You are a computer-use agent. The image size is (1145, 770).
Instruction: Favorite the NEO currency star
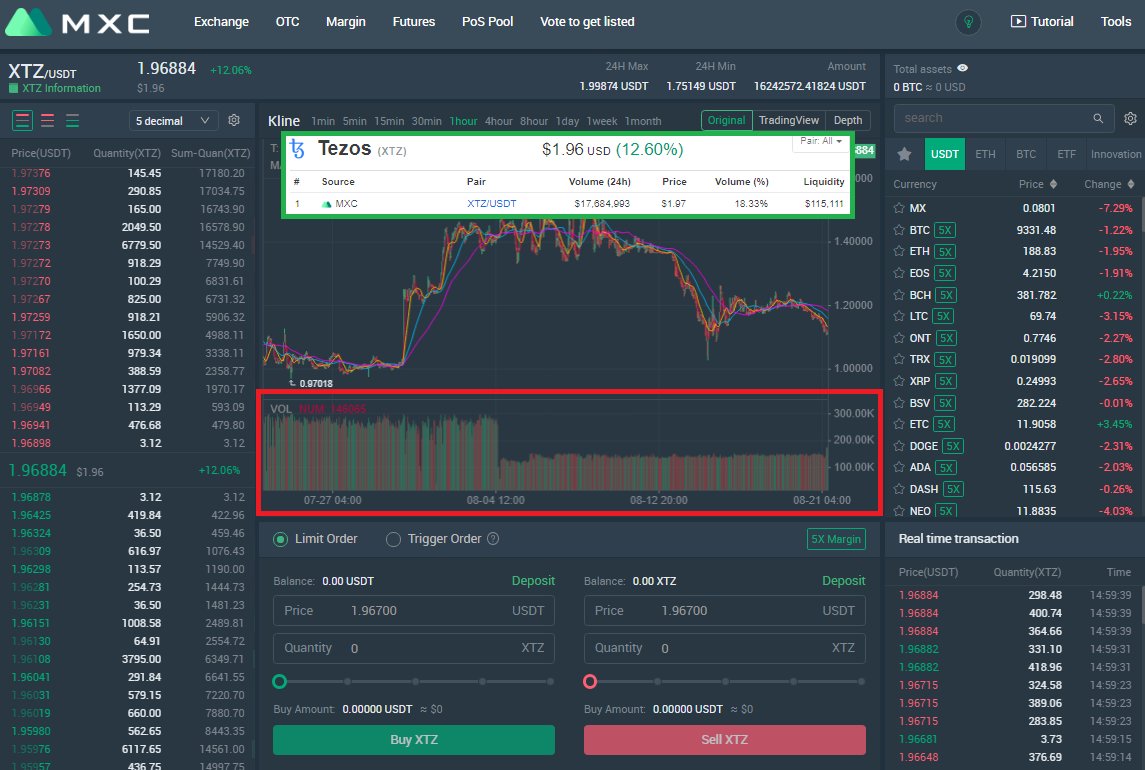(899, 511)
